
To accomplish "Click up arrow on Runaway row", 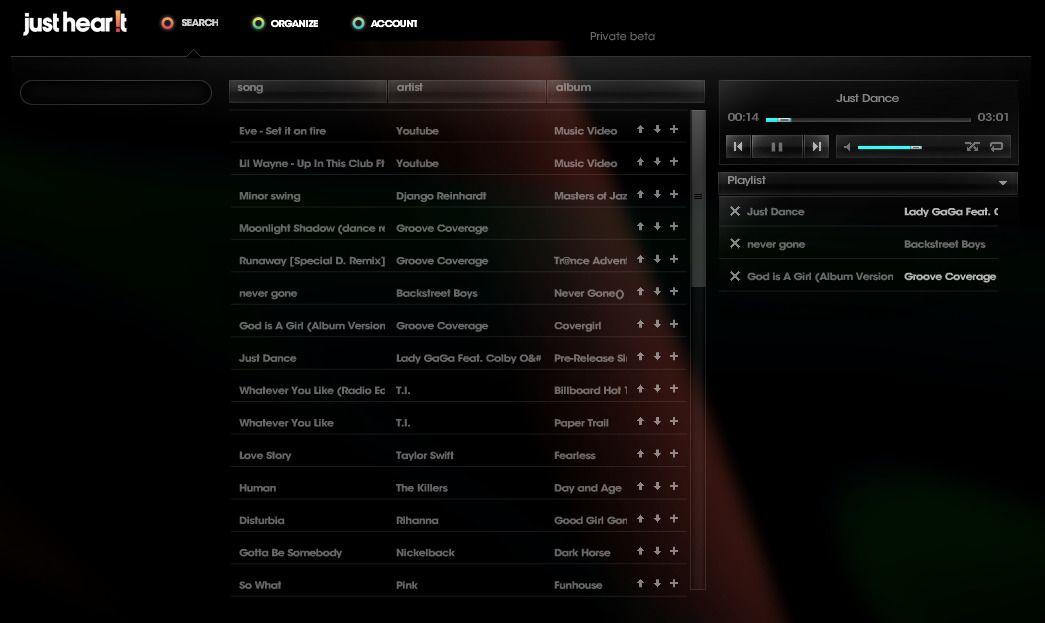I will coord(640,259).
